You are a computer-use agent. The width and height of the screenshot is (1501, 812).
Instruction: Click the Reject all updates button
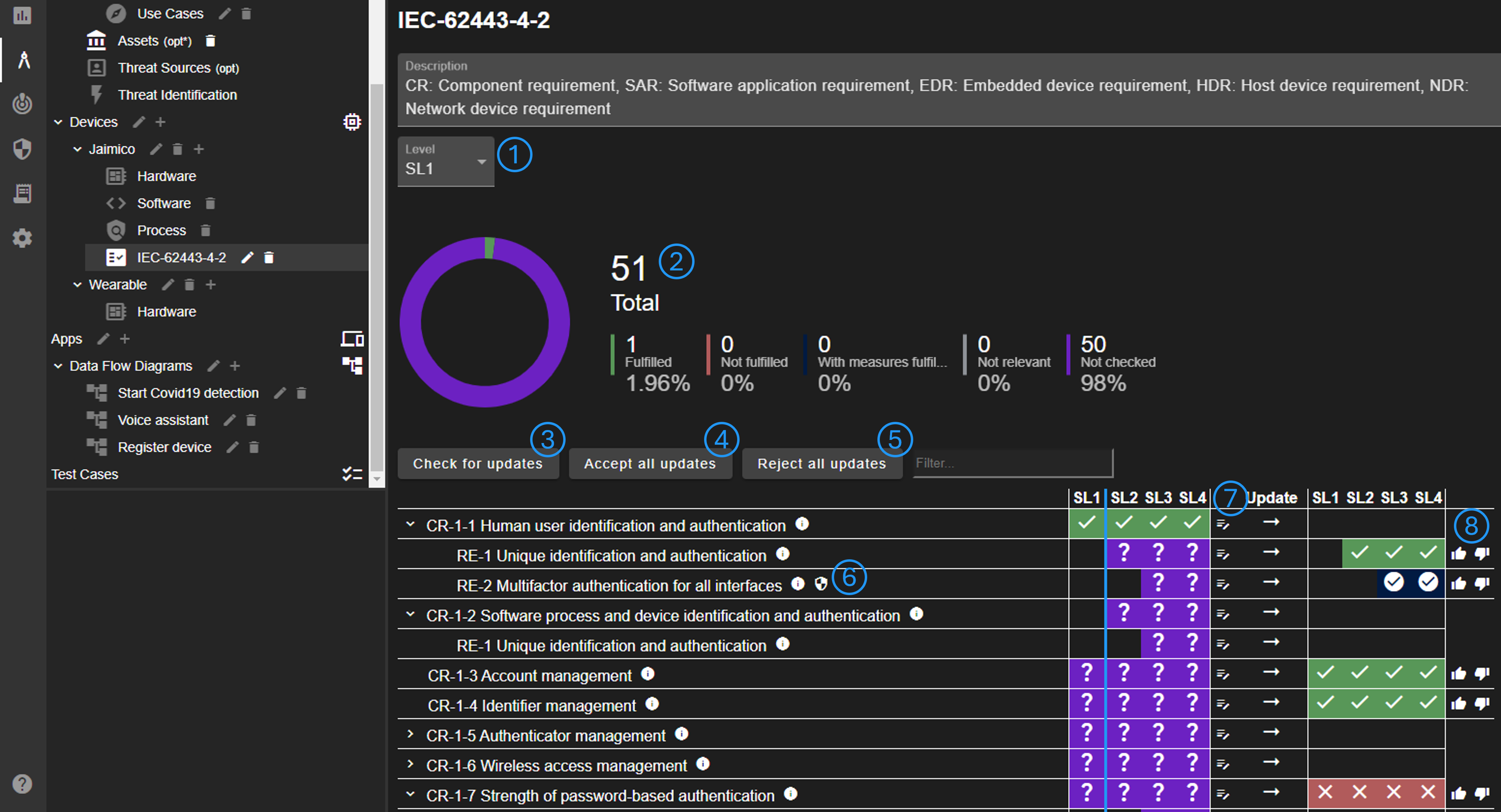point(821,464)
